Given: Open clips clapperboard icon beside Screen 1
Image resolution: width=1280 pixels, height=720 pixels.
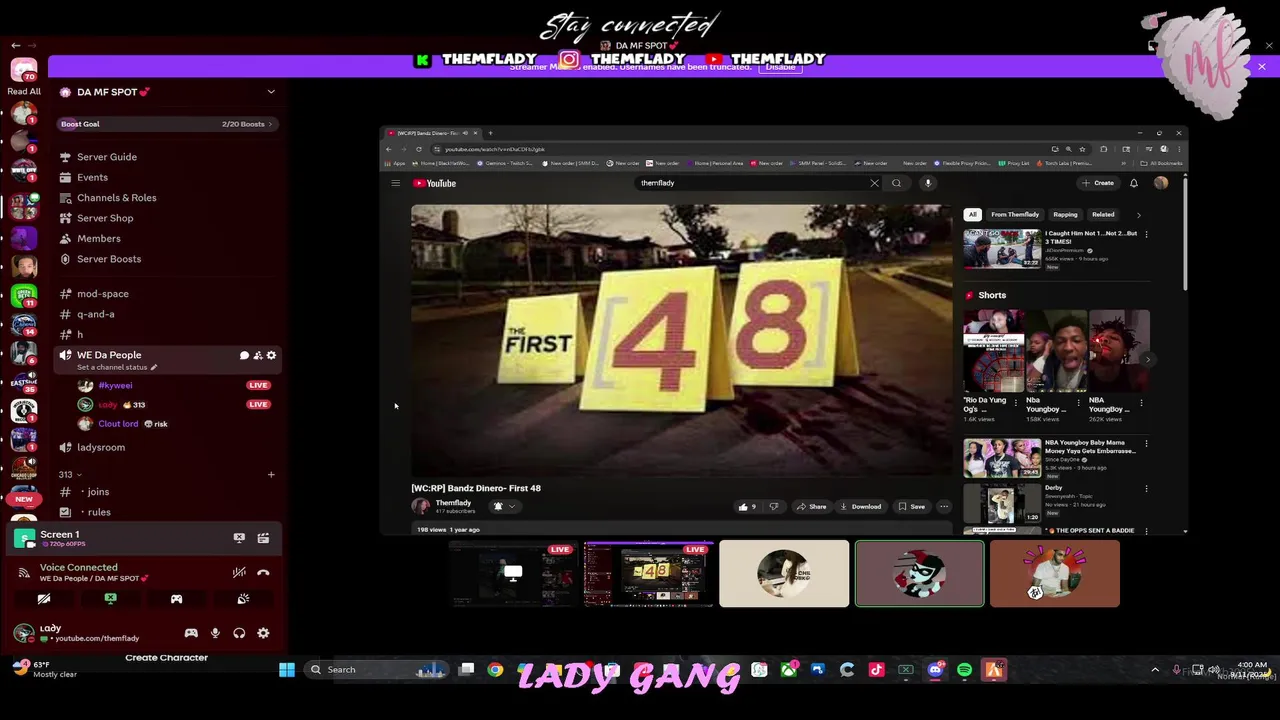Looking at the screenshot, I should (x=263, y=538).
